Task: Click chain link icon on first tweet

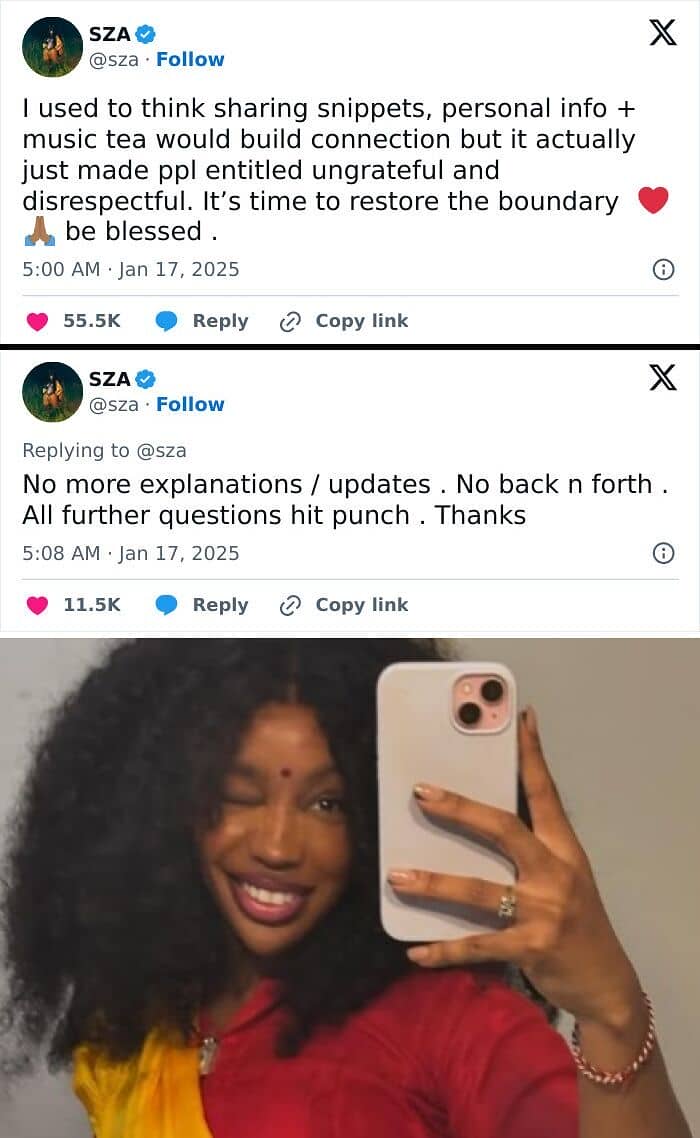Action: 290,321
